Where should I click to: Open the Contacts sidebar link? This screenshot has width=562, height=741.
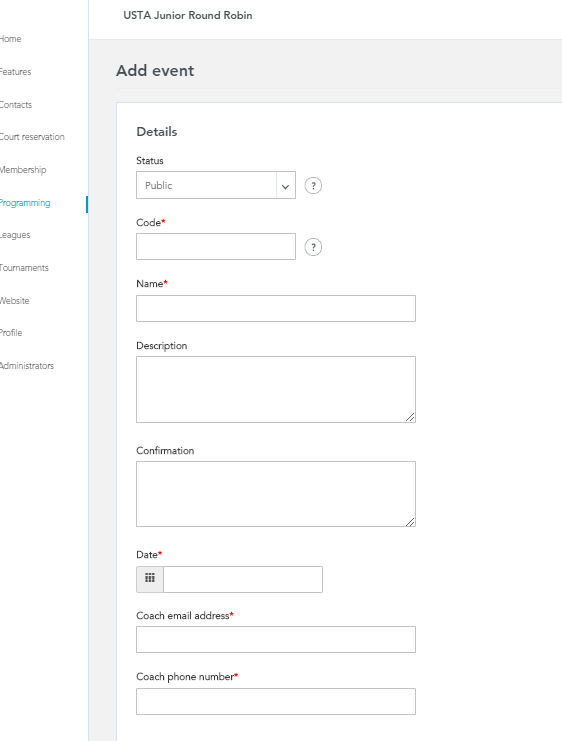point(16,105)
